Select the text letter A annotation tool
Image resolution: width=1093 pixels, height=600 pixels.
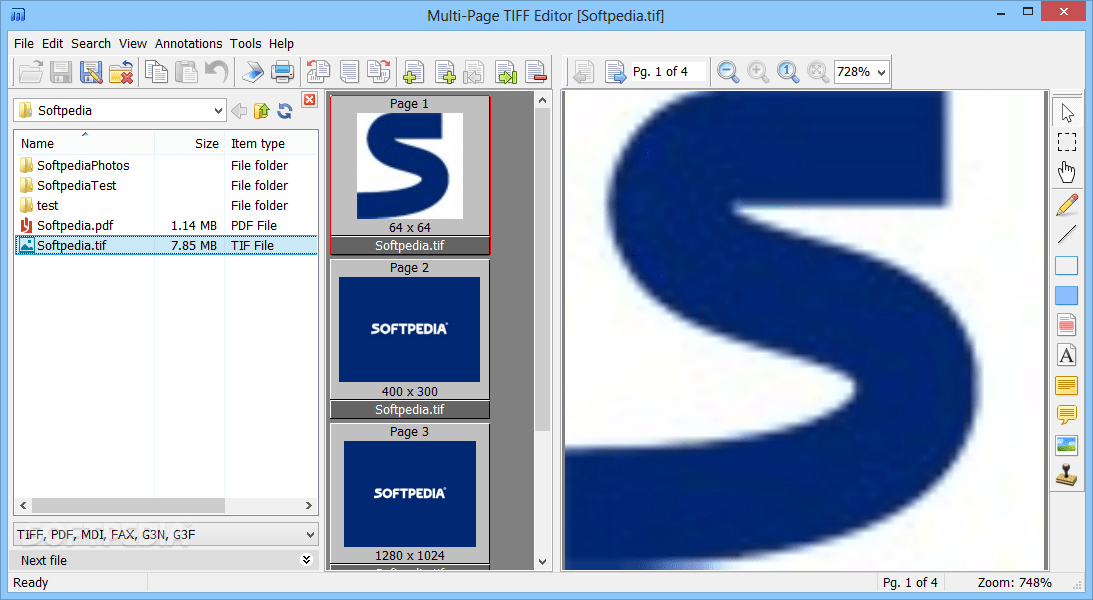pyautogui.click(x=1067, y=355)
